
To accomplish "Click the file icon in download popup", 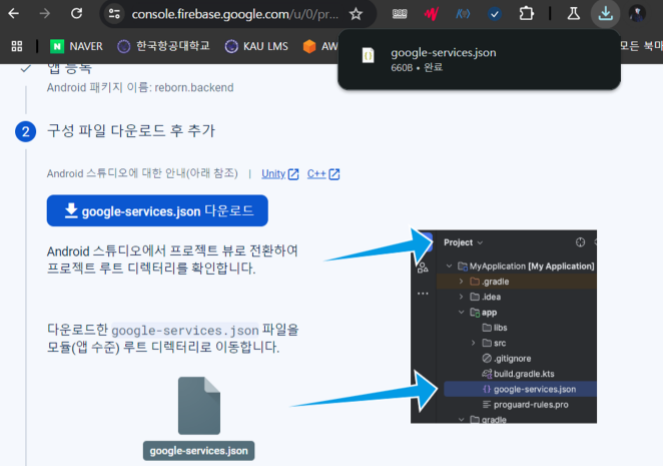I will coord(368,56).
